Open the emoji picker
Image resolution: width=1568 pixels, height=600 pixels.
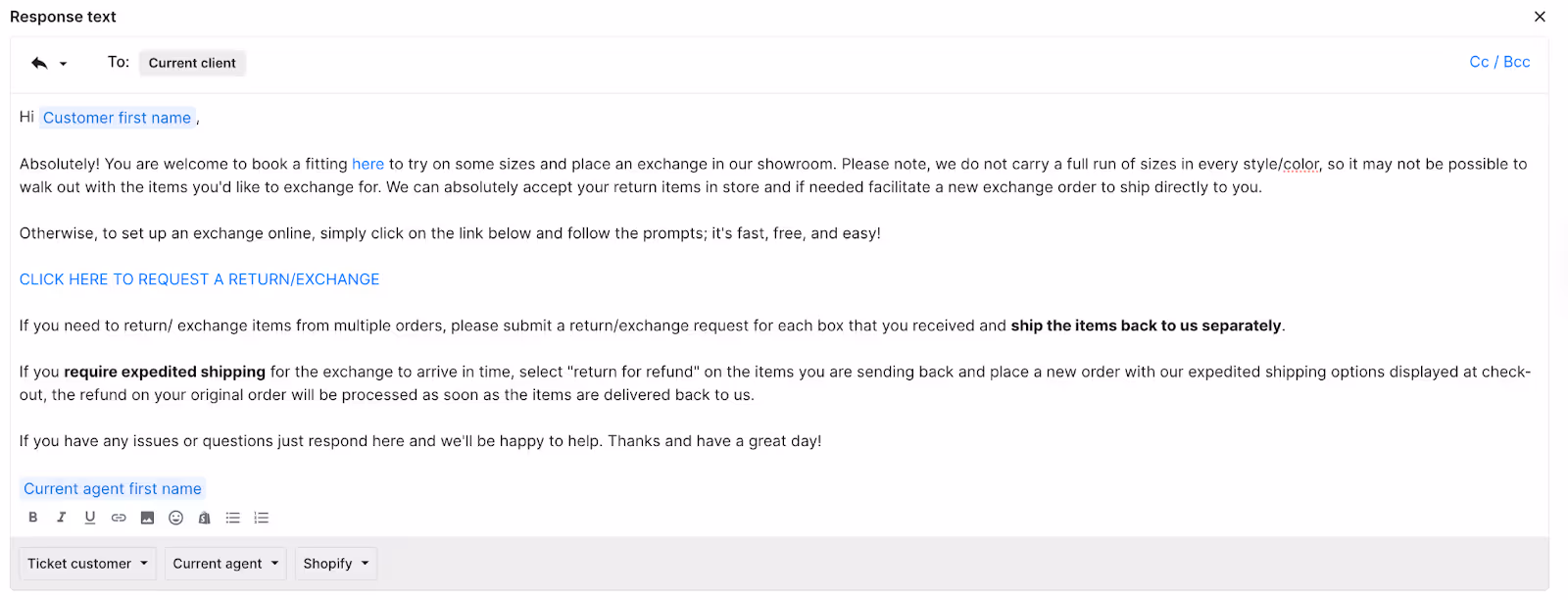(174, 518)
